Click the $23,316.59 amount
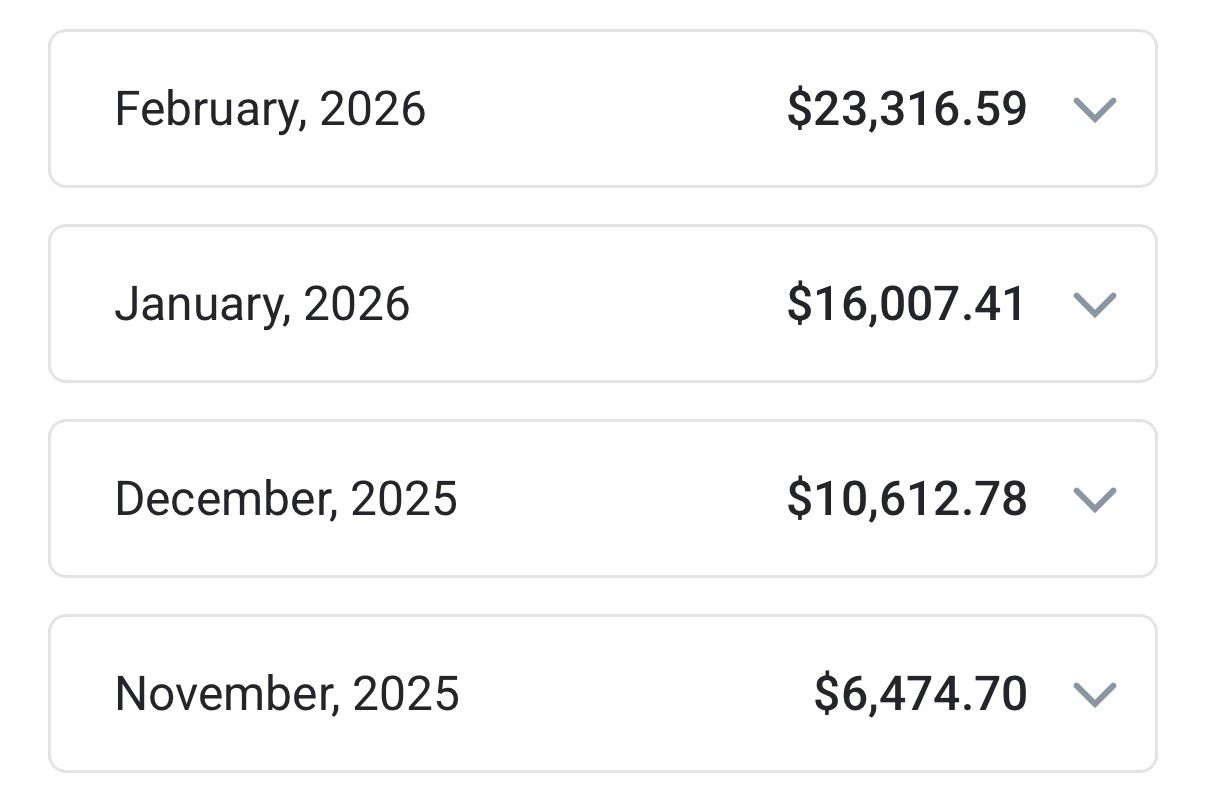 [907, 109]
